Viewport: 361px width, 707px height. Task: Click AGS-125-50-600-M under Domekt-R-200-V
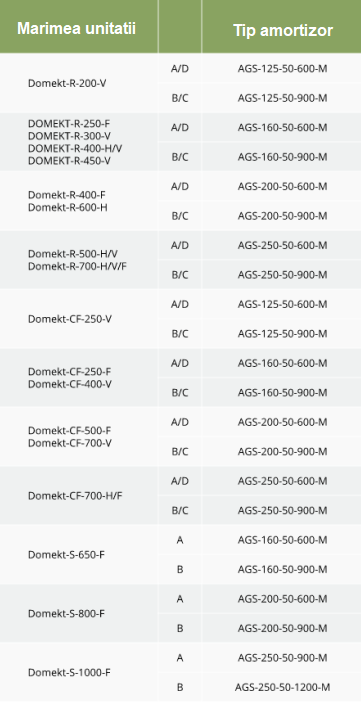pos(283,69)
